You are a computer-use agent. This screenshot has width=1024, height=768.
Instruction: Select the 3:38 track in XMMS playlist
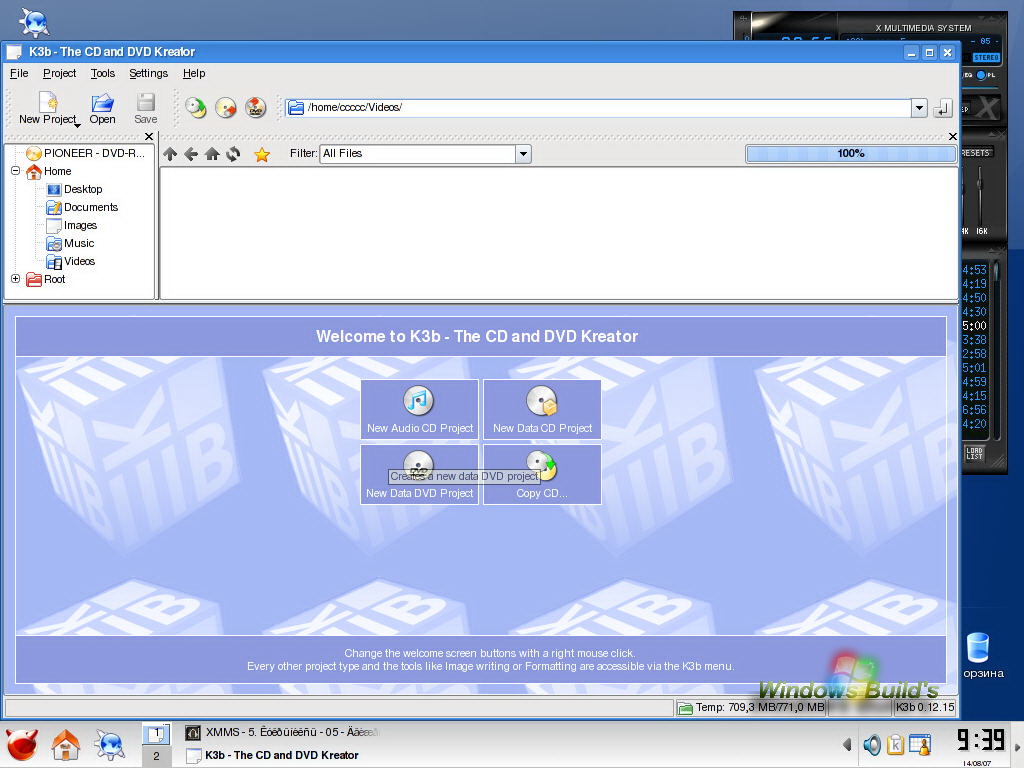(x=974, y=340)
